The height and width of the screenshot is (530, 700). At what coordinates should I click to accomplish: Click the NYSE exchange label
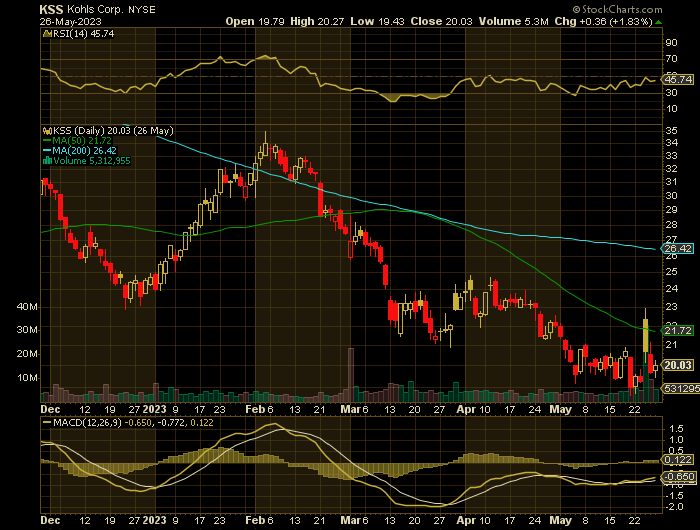[142, 10]
